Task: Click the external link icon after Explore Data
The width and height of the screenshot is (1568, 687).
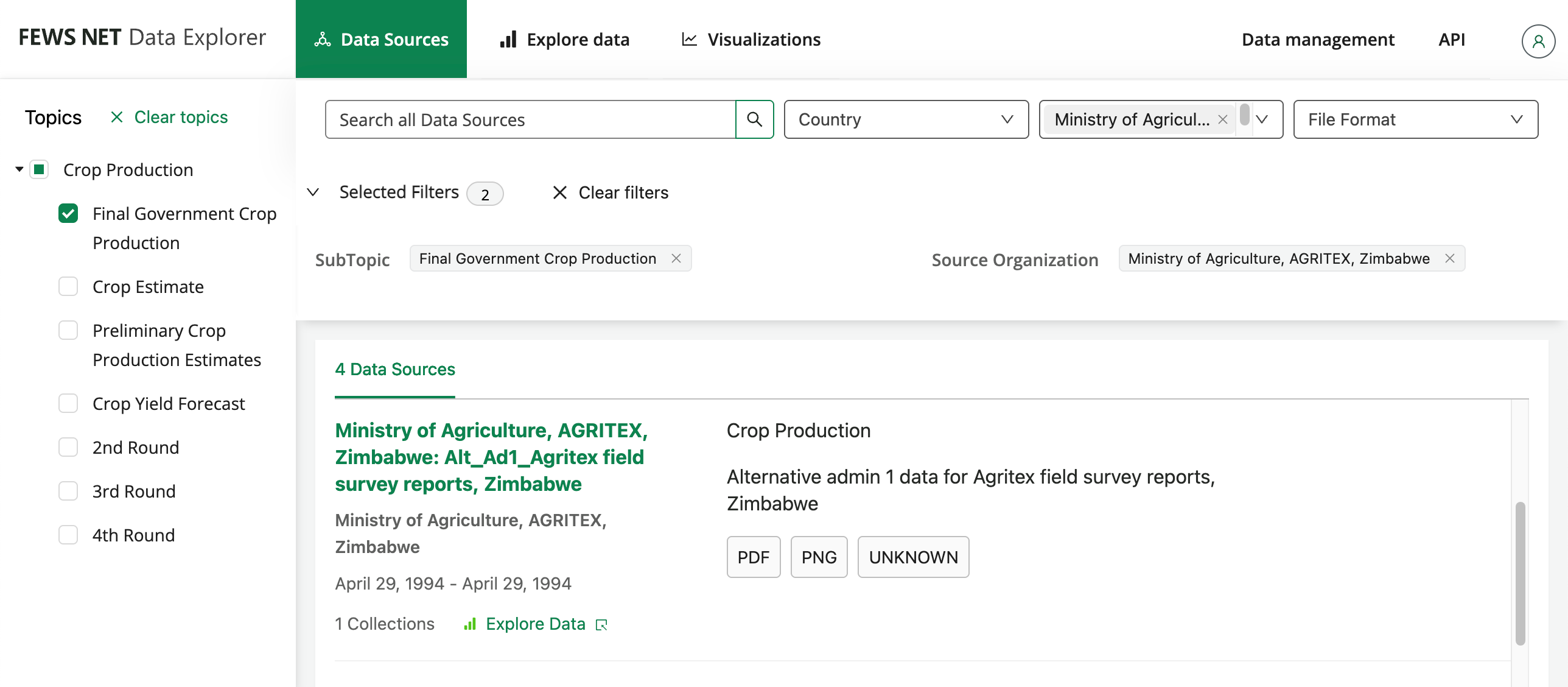Action: coord(601,624)
